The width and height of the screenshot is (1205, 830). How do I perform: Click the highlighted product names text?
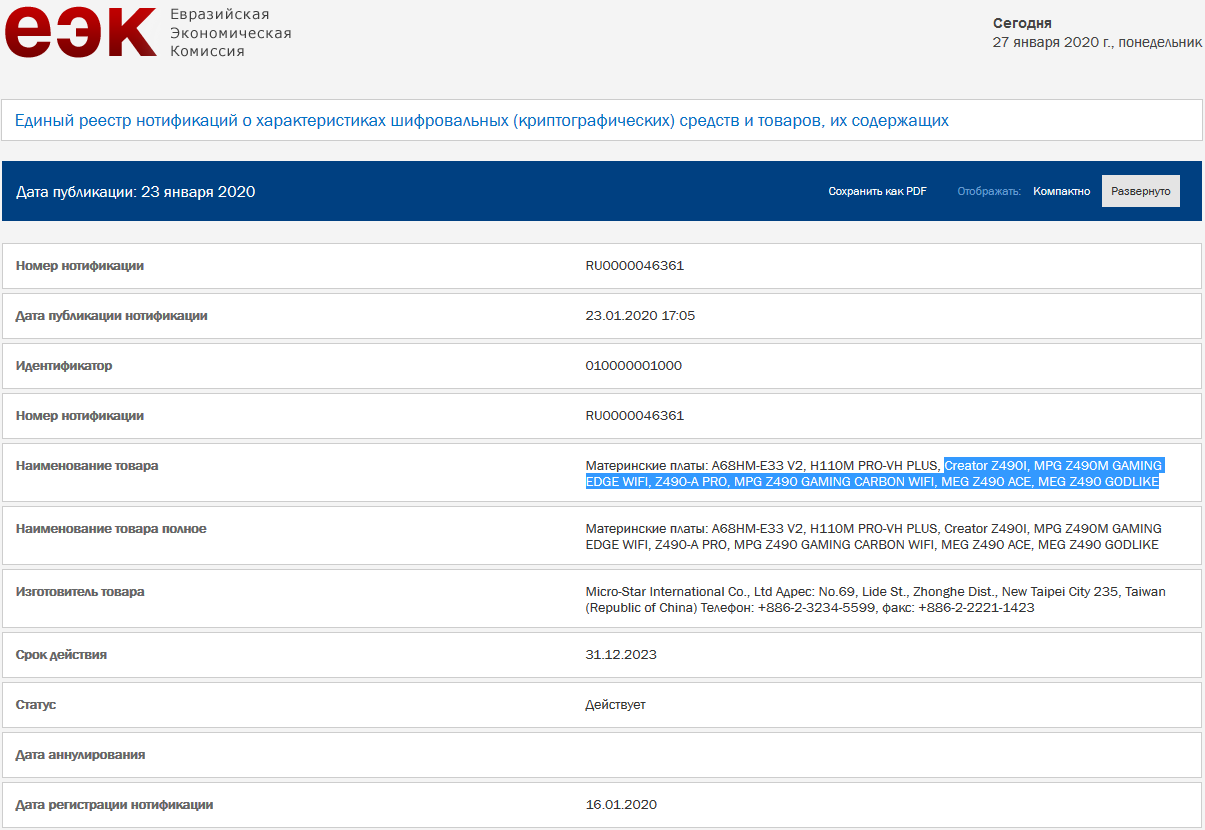[873, 474]
